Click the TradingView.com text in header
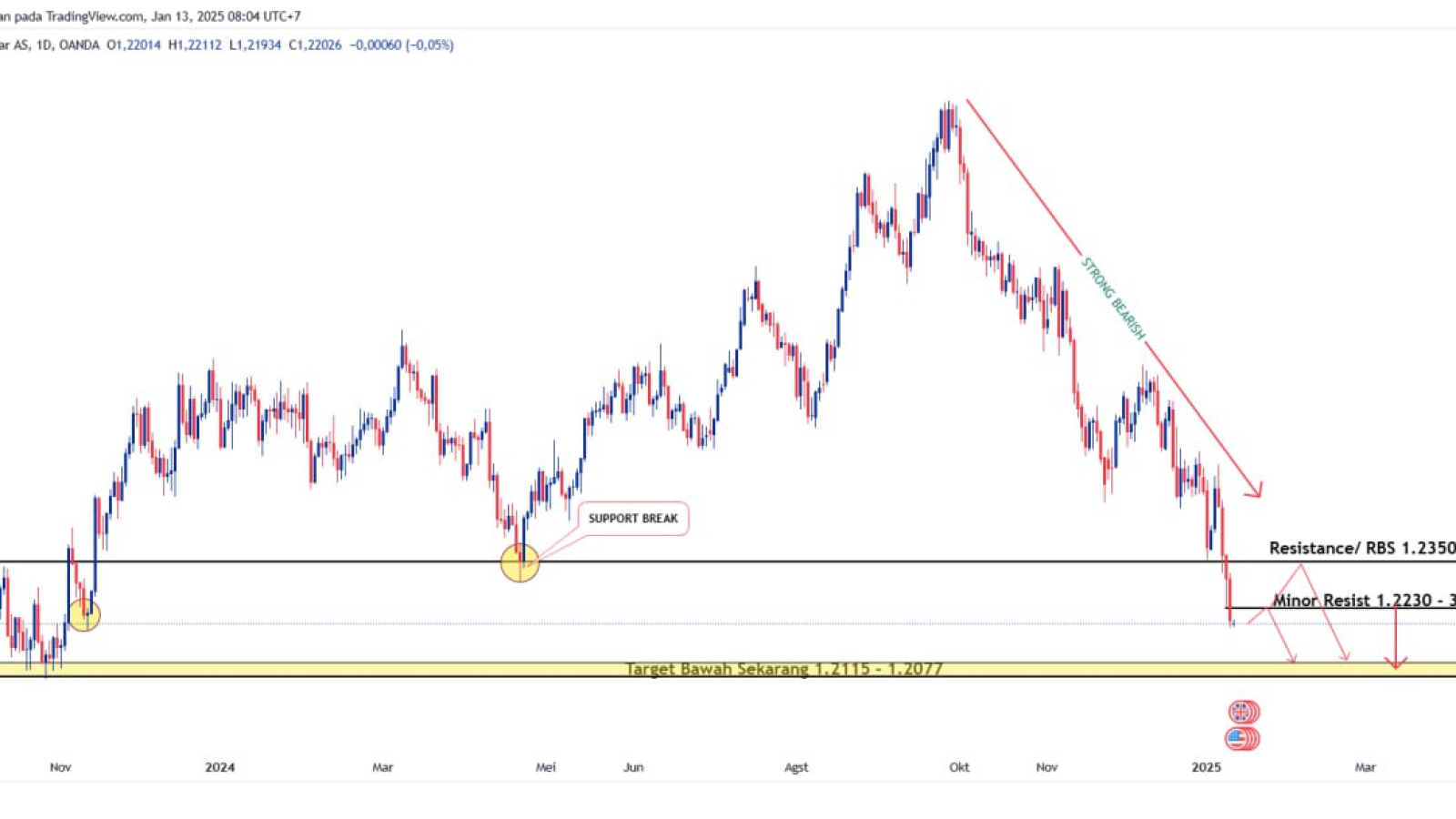This screenshot has width=1456, height=819. 96,16
